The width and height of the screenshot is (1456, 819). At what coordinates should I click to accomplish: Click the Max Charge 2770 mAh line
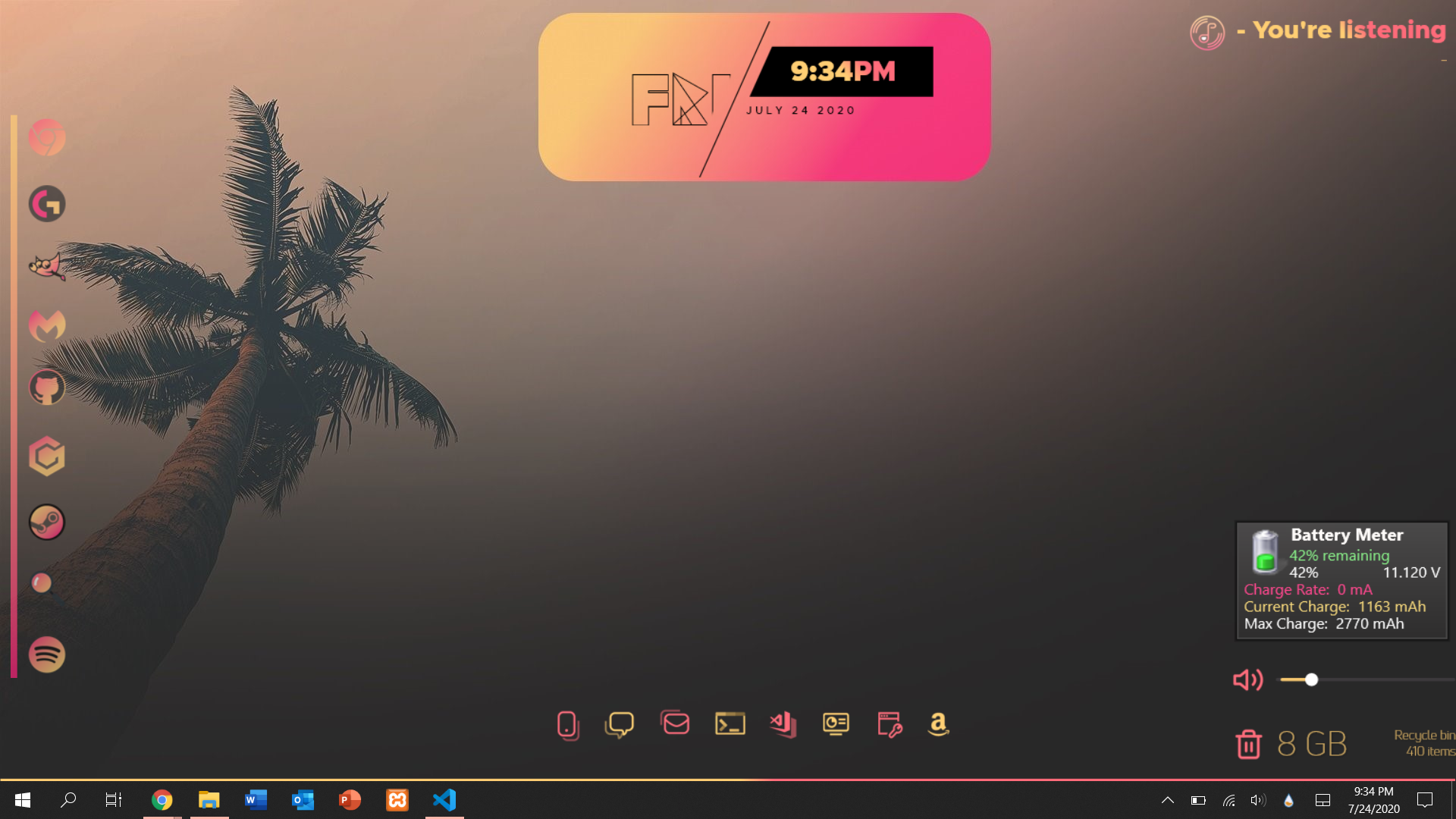1324,624
